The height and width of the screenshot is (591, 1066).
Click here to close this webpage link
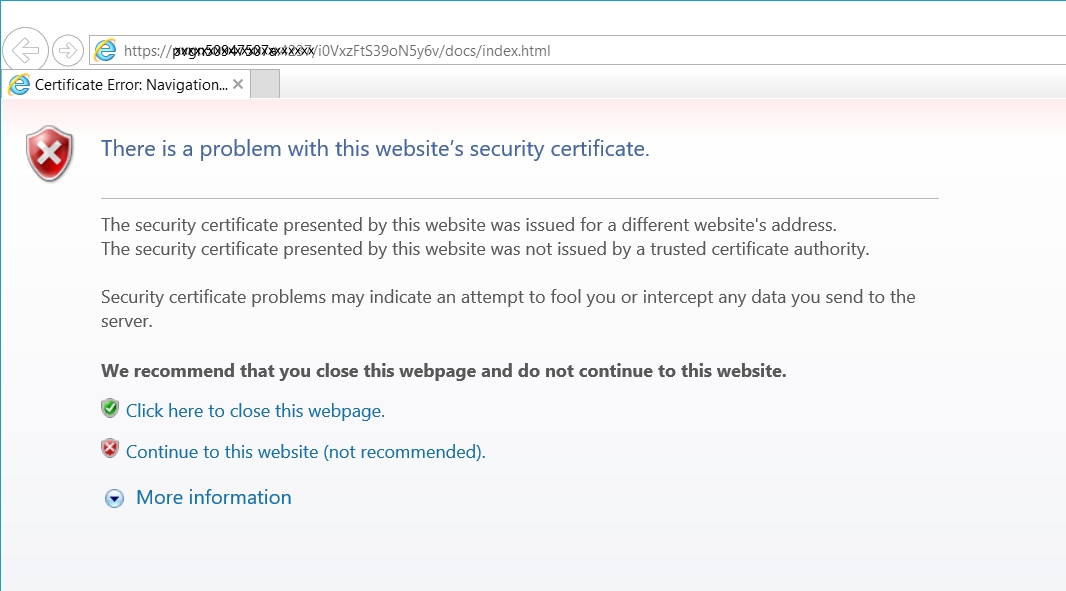256,411
